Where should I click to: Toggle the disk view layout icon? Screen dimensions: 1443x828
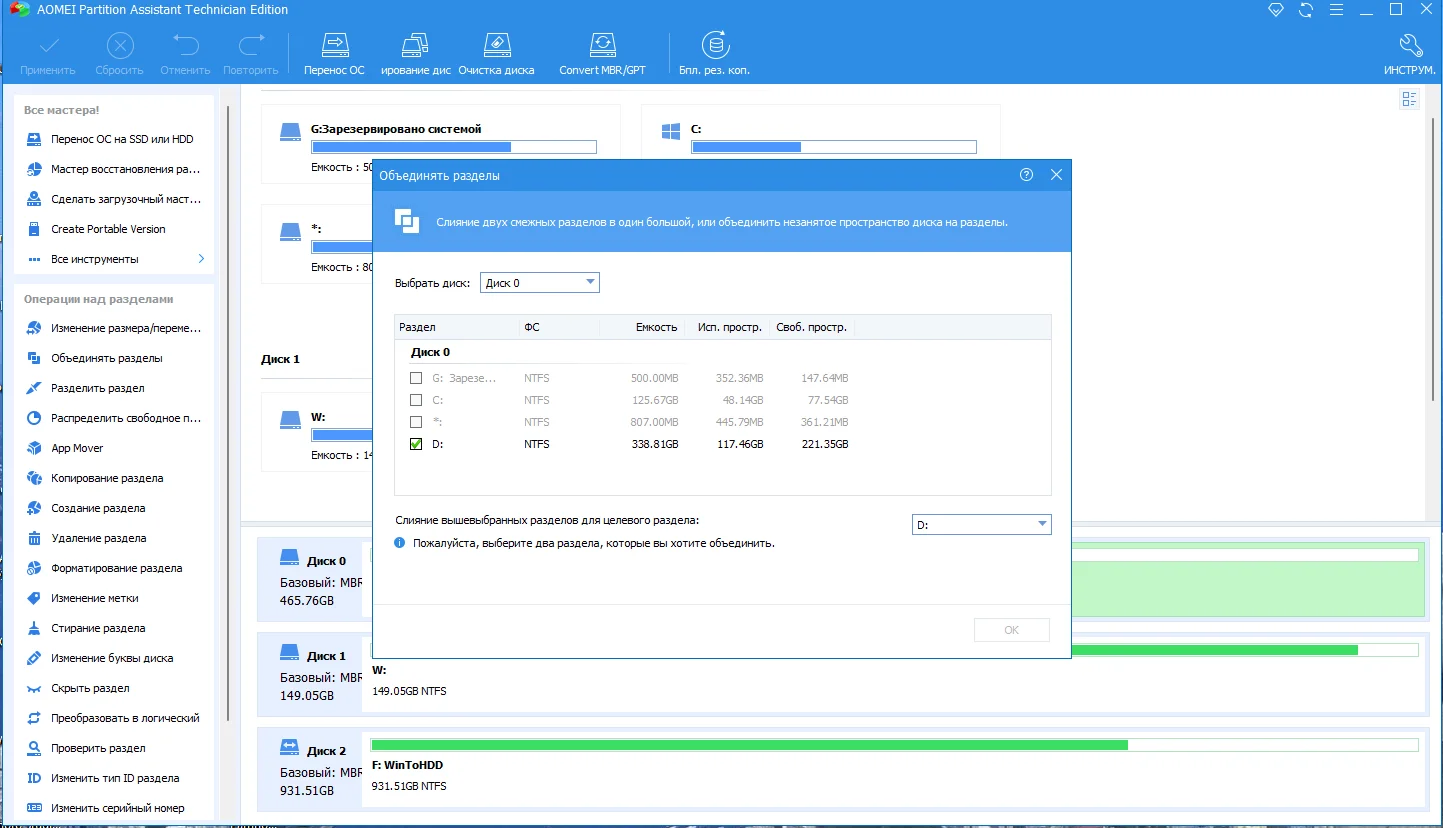pyautogui.click(x=1410, y=98)
